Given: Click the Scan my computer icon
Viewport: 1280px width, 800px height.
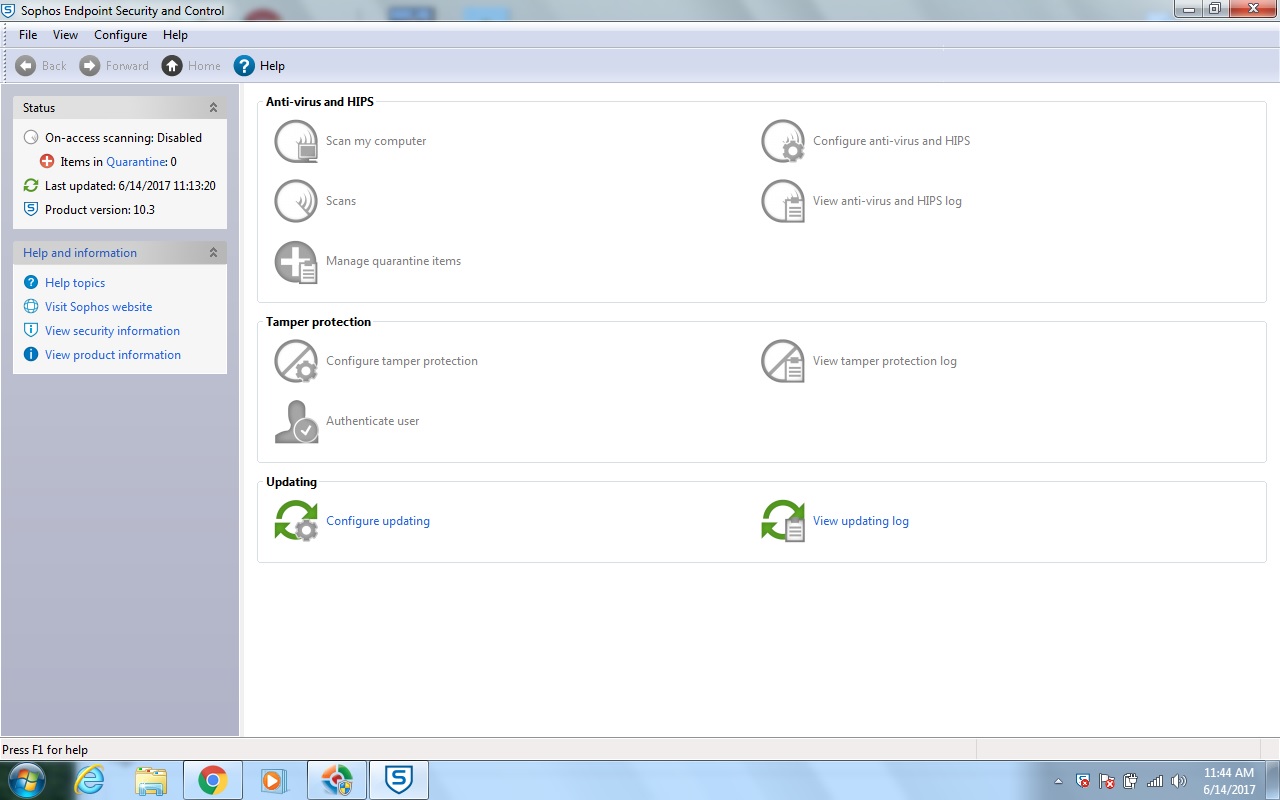Looking at the screenshot, I should click(296, 141).
